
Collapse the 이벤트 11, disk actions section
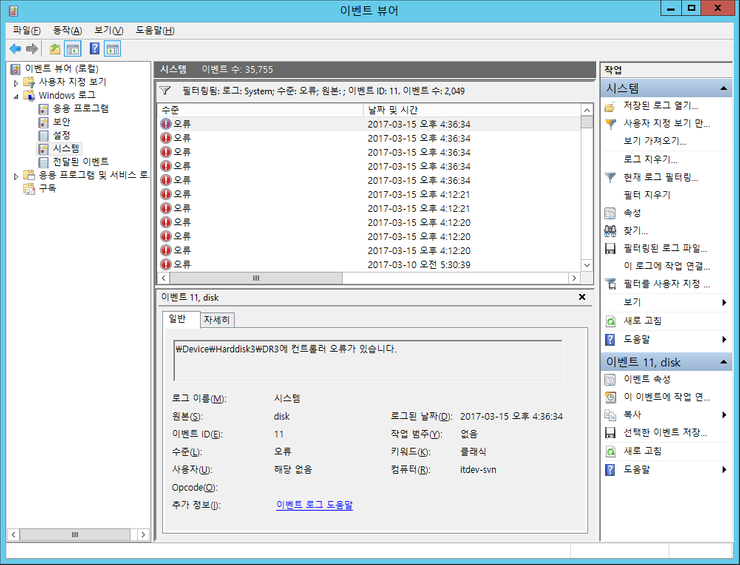[723, 362]
